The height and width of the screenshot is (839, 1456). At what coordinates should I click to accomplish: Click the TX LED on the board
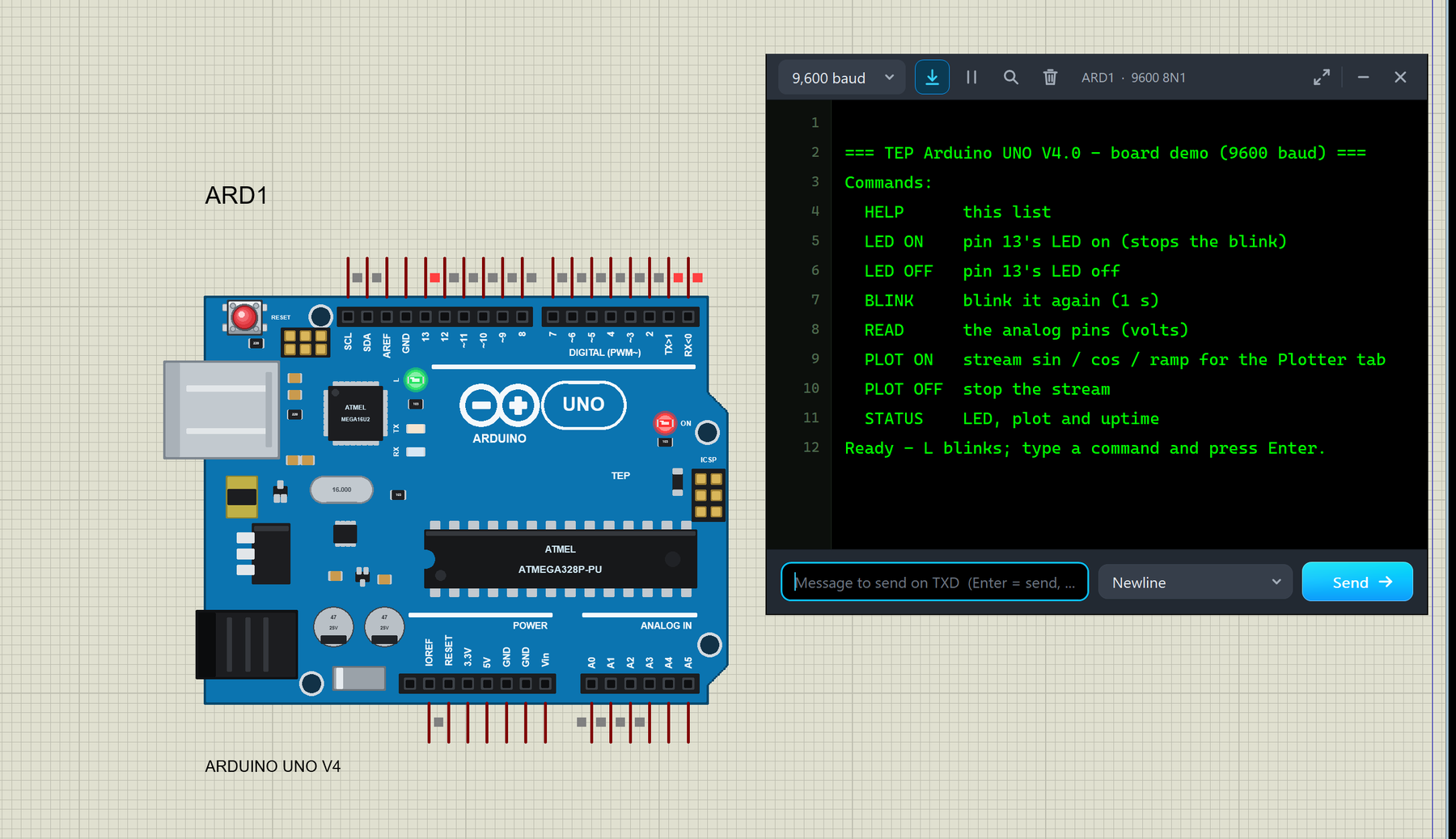(x=416, y=429)
